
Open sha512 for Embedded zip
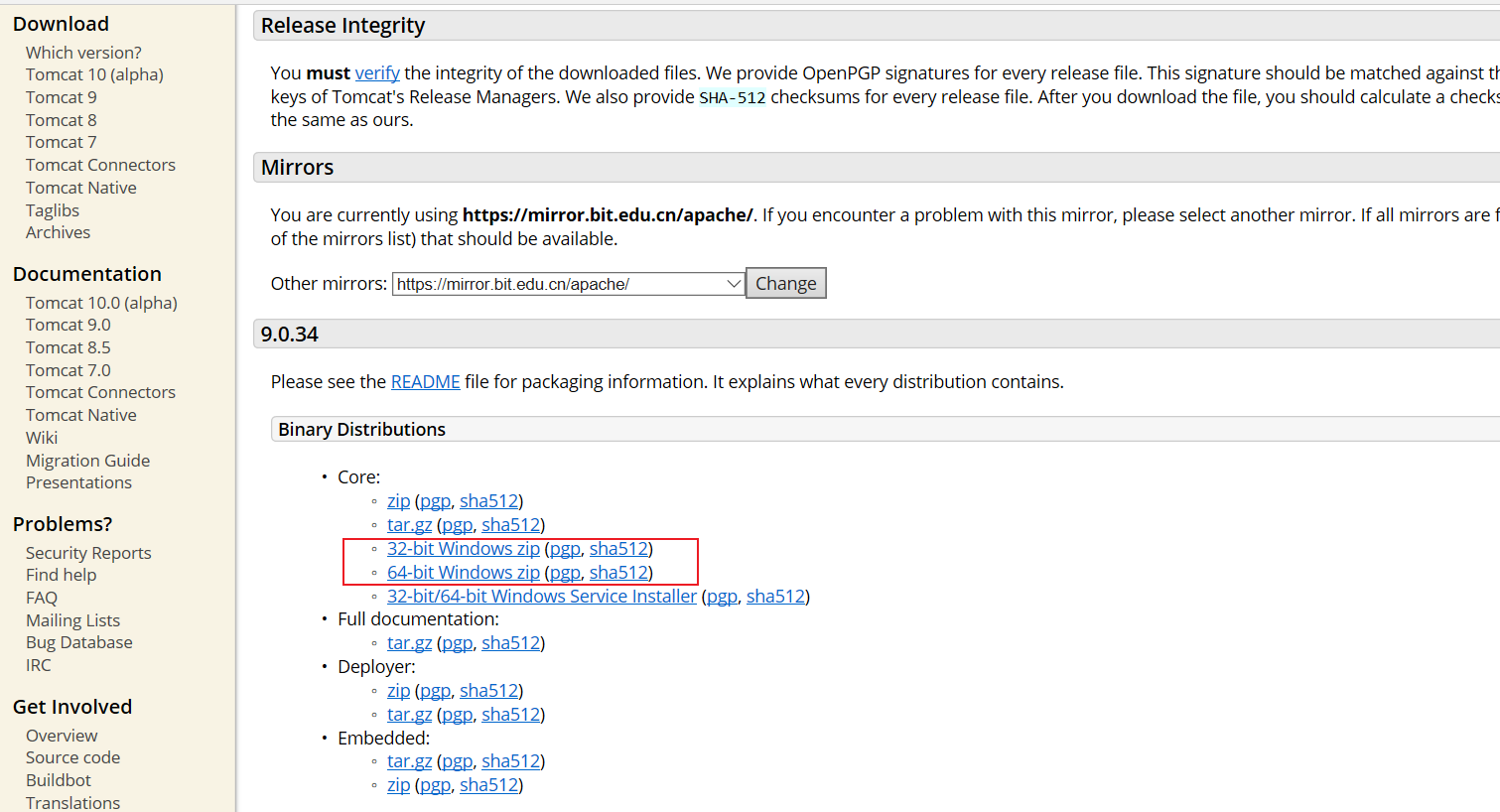488,785
